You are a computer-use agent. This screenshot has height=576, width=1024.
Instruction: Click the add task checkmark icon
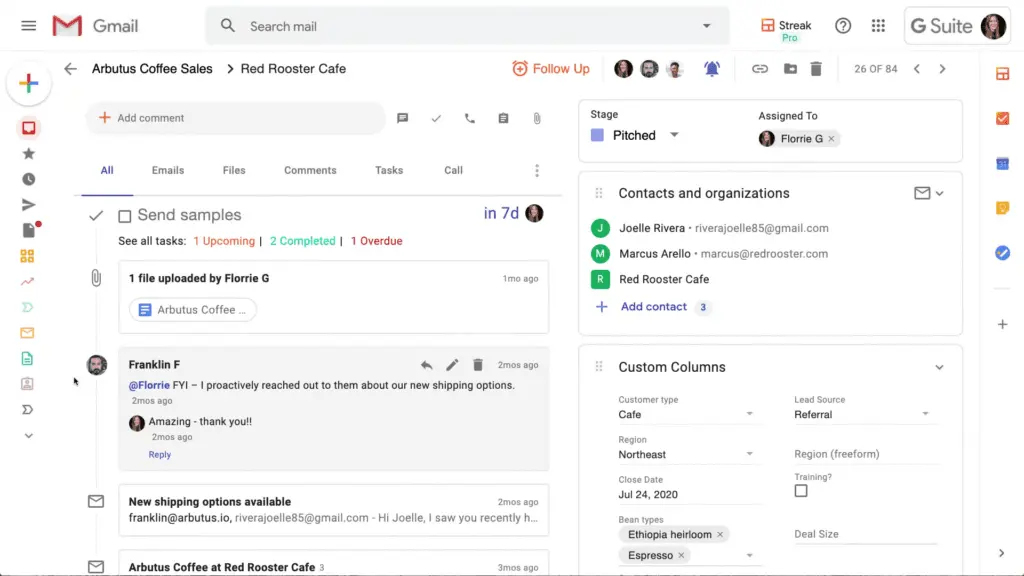click(x=436, y=118)
